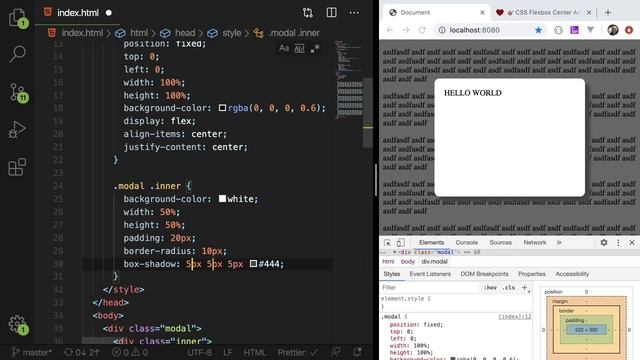Image resolution: width=640 pixels, height=360 pixels.
Task: Reload the localhost page
Action: pyautogui.click(x=422, y=30)
